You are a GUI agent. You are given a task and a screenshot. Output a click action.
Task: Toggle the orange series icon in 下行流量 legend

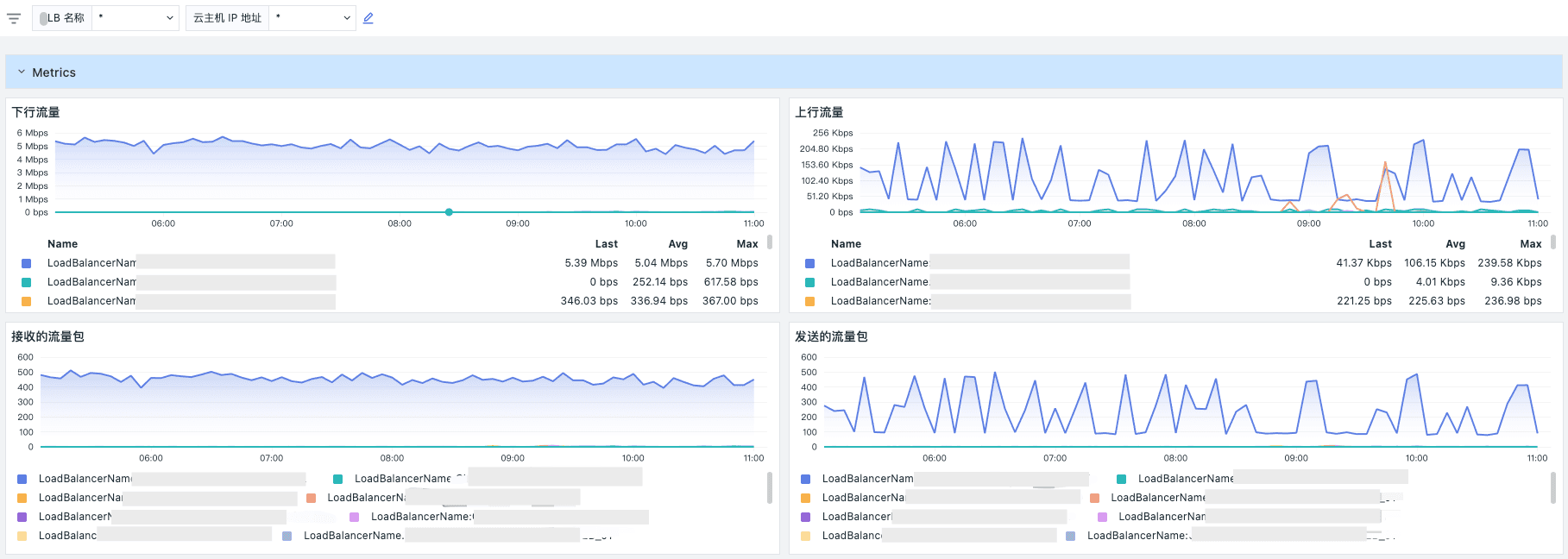pos(26,301)
